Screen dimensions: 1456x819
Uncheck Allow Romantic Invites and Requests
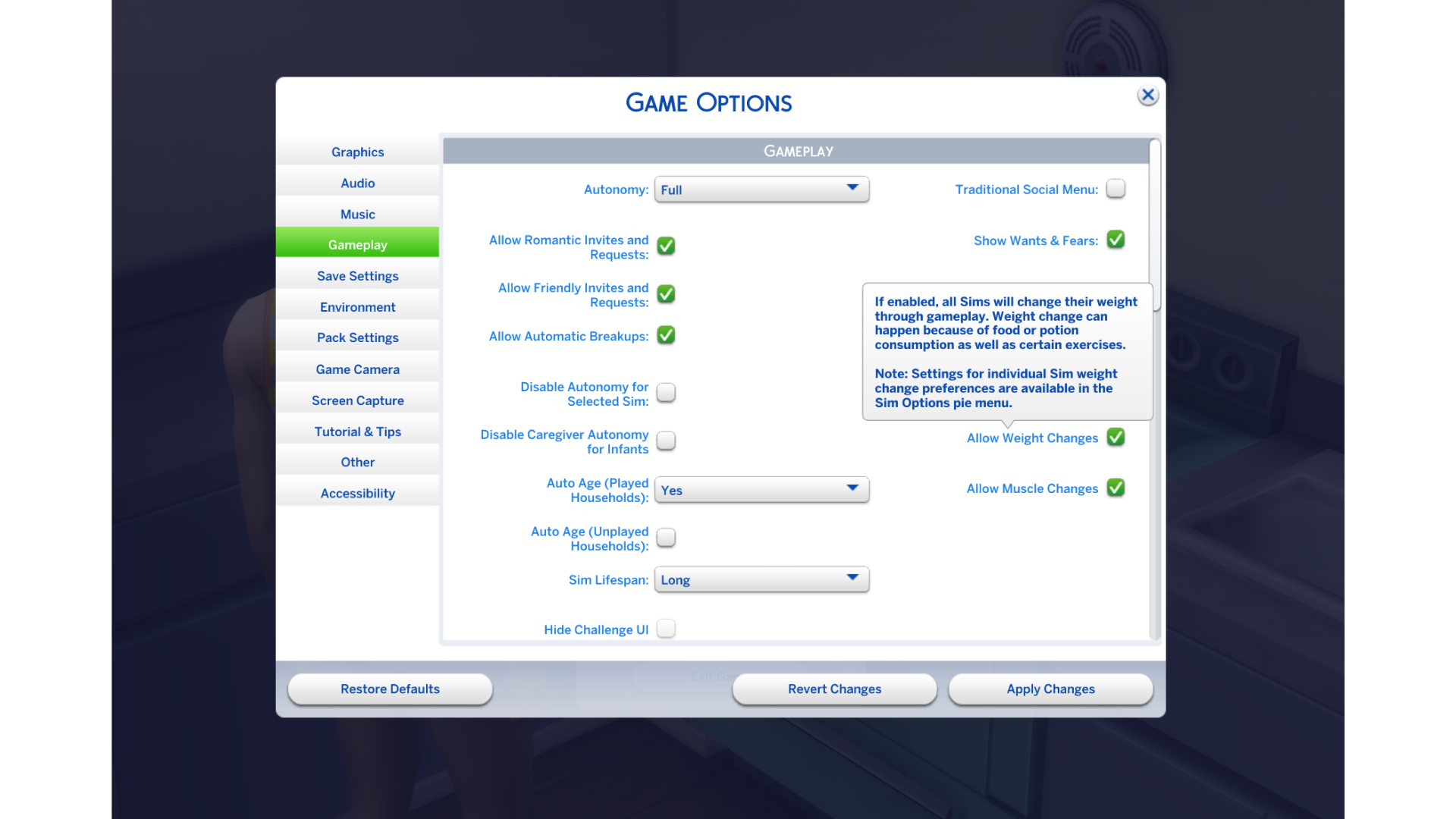[666, 246]
